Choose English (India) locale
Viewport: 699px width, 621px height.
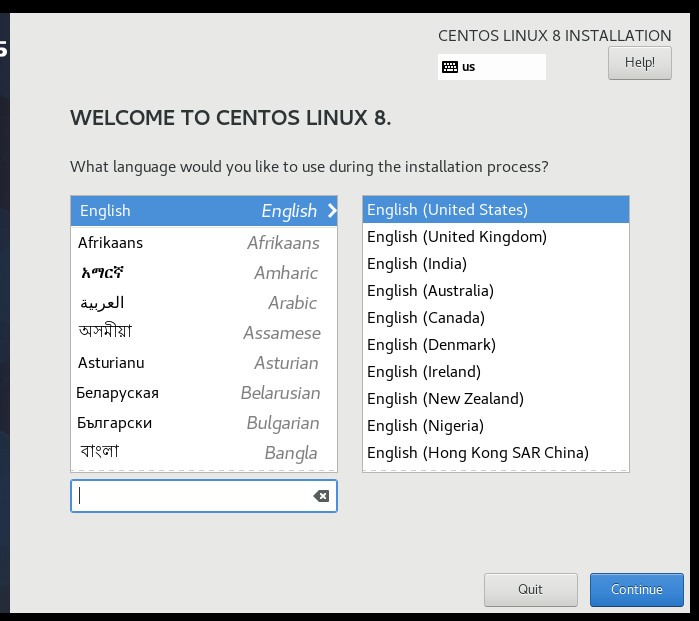click(417, 264)
